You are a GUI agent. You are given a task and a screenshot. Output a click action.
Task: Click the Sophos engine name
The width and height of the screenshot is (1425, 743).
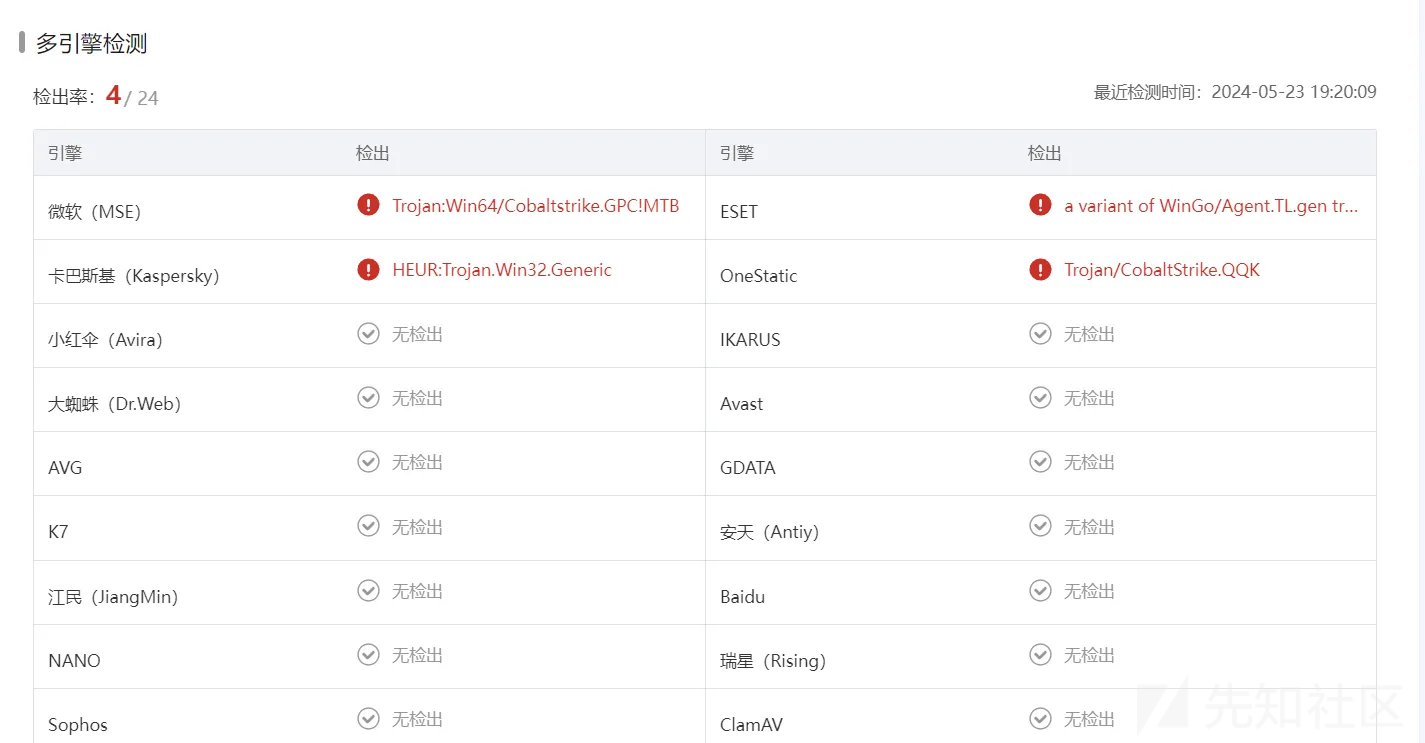(x=78, y=725)
